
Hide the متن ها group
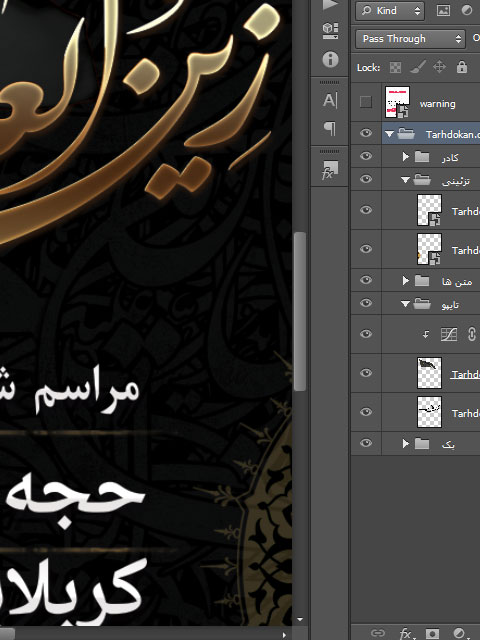(366, 280)
